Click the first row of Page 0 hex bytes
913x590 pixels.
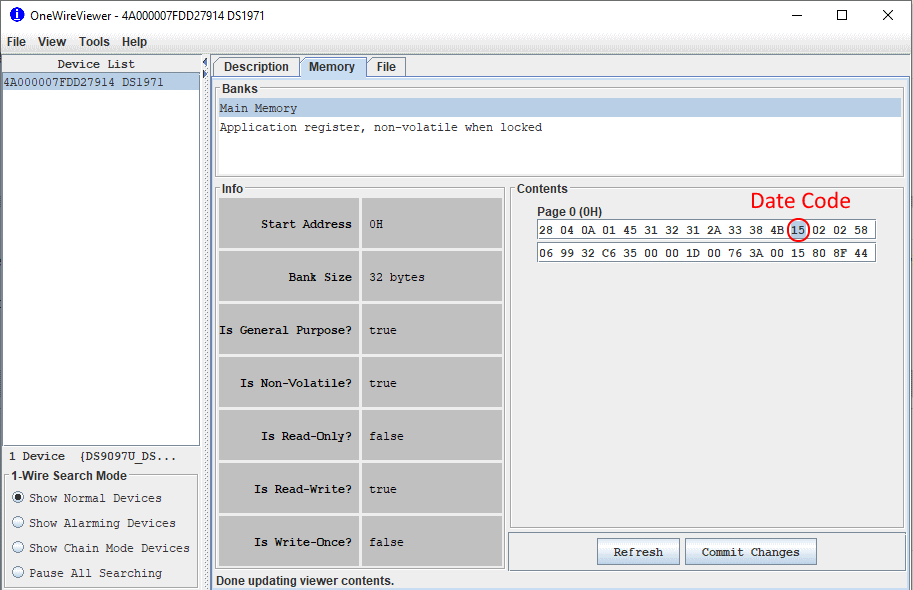pyautogui.click(x=706, y=229)
